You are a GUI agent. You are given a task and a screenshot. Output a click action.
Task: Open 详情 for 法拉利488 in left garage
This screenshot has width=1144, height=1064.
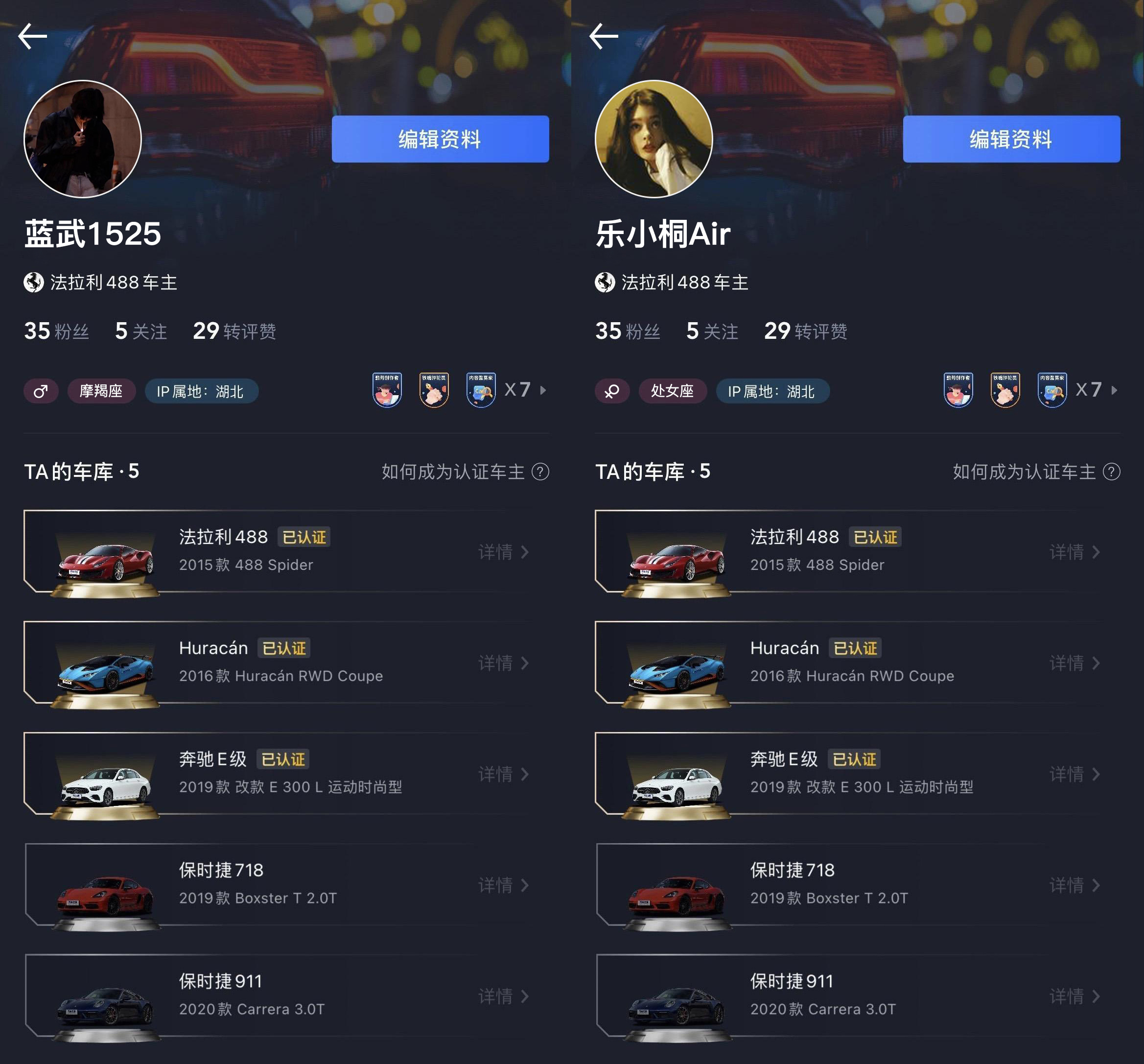504,552
